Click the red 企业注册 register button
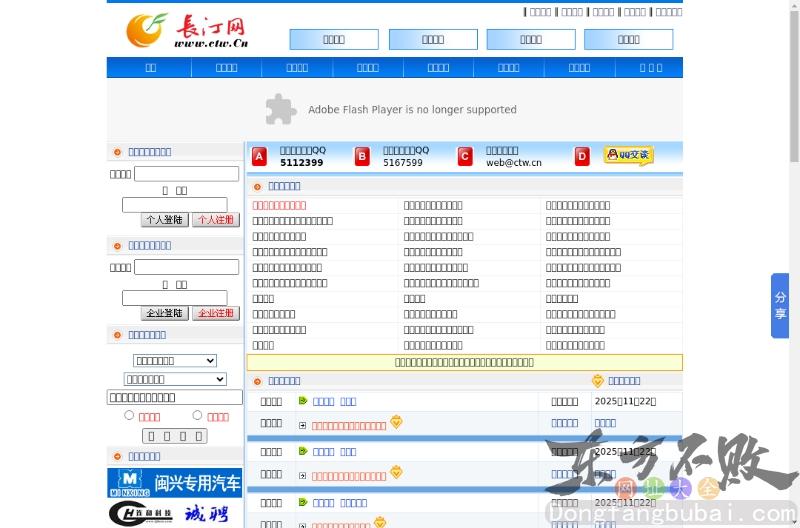The image size is (800, 528). pos(216,313)
